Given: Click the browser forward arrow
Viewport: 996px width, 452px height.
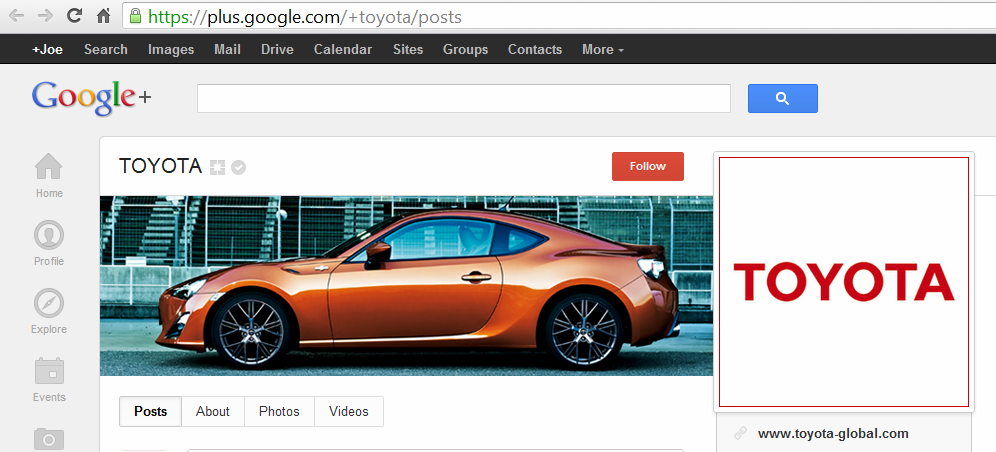Looking at the screenshot, I should (x=45, y=16).
